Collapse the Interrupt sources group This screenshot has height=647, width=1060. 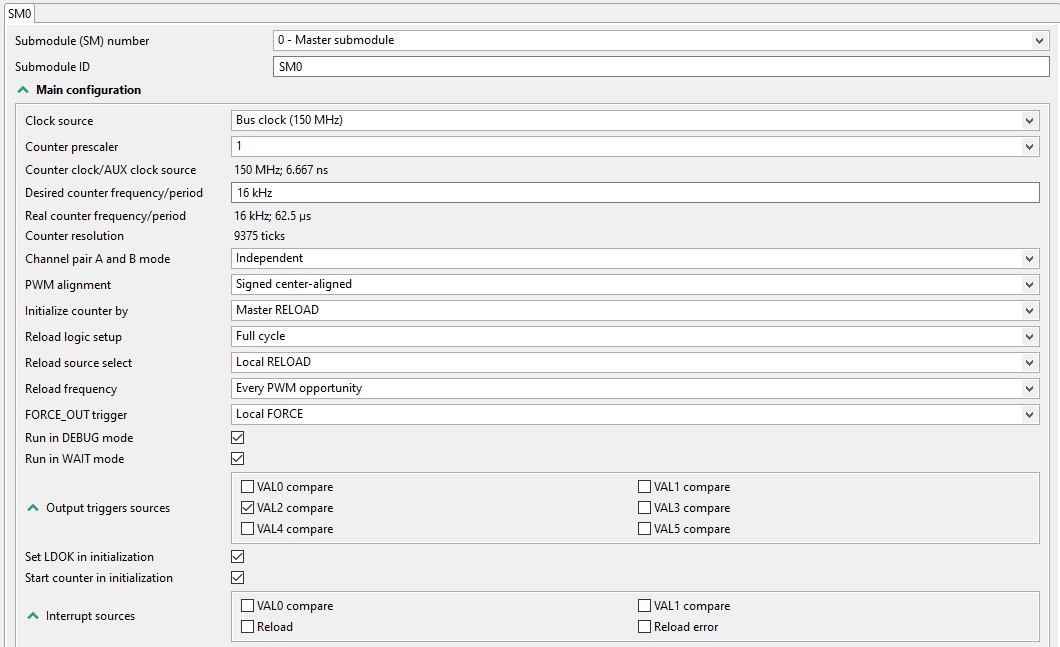point(33,616)
